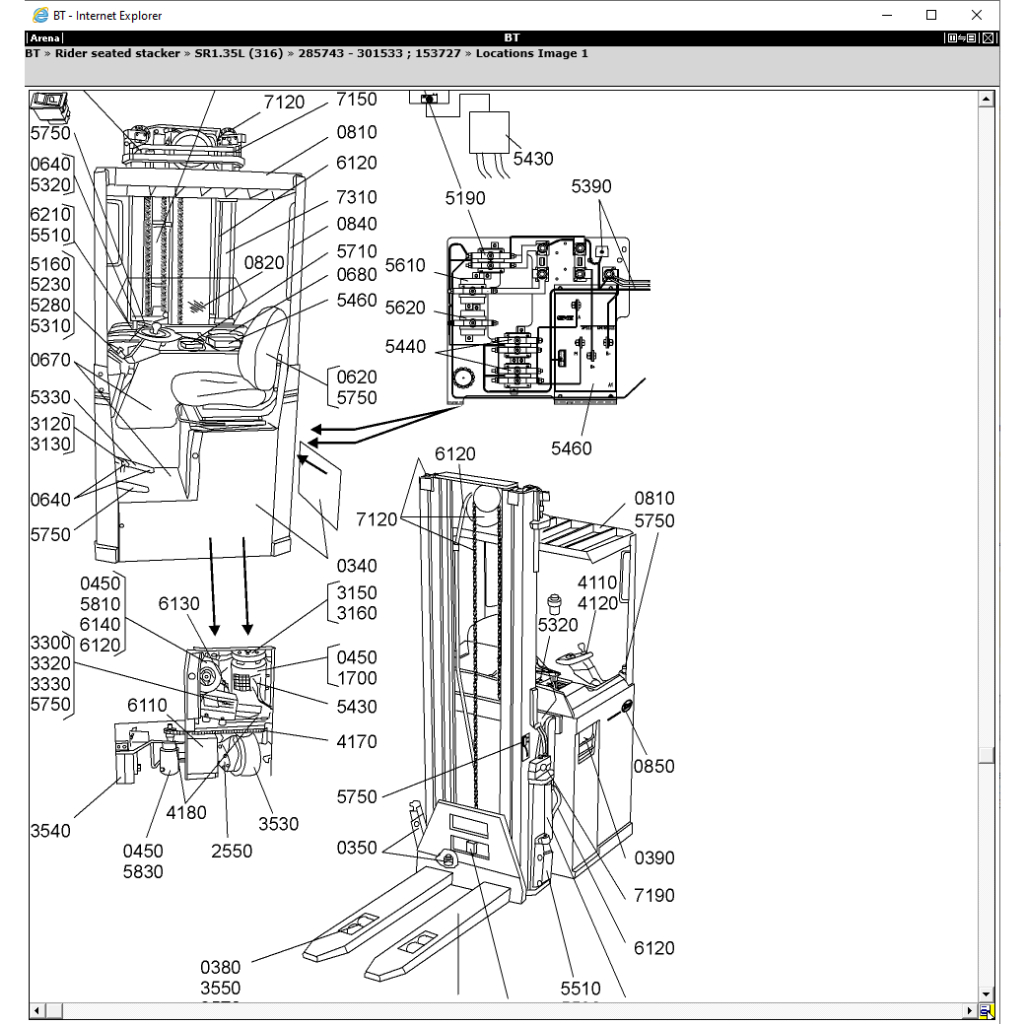Click the back-arrow navigation icon in the black toolbar
The height and width of the screenshot is (1024, 1024).
point(962,38)
